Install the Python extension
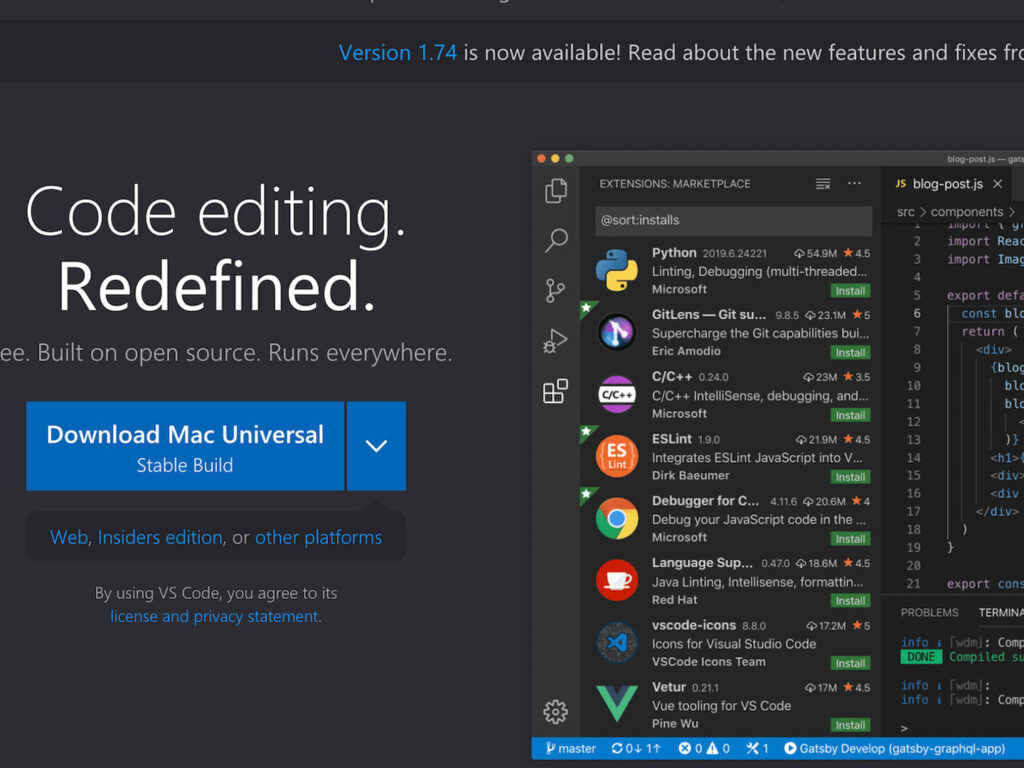This screenshot has width=1024, height=768. tap(850, 291)
